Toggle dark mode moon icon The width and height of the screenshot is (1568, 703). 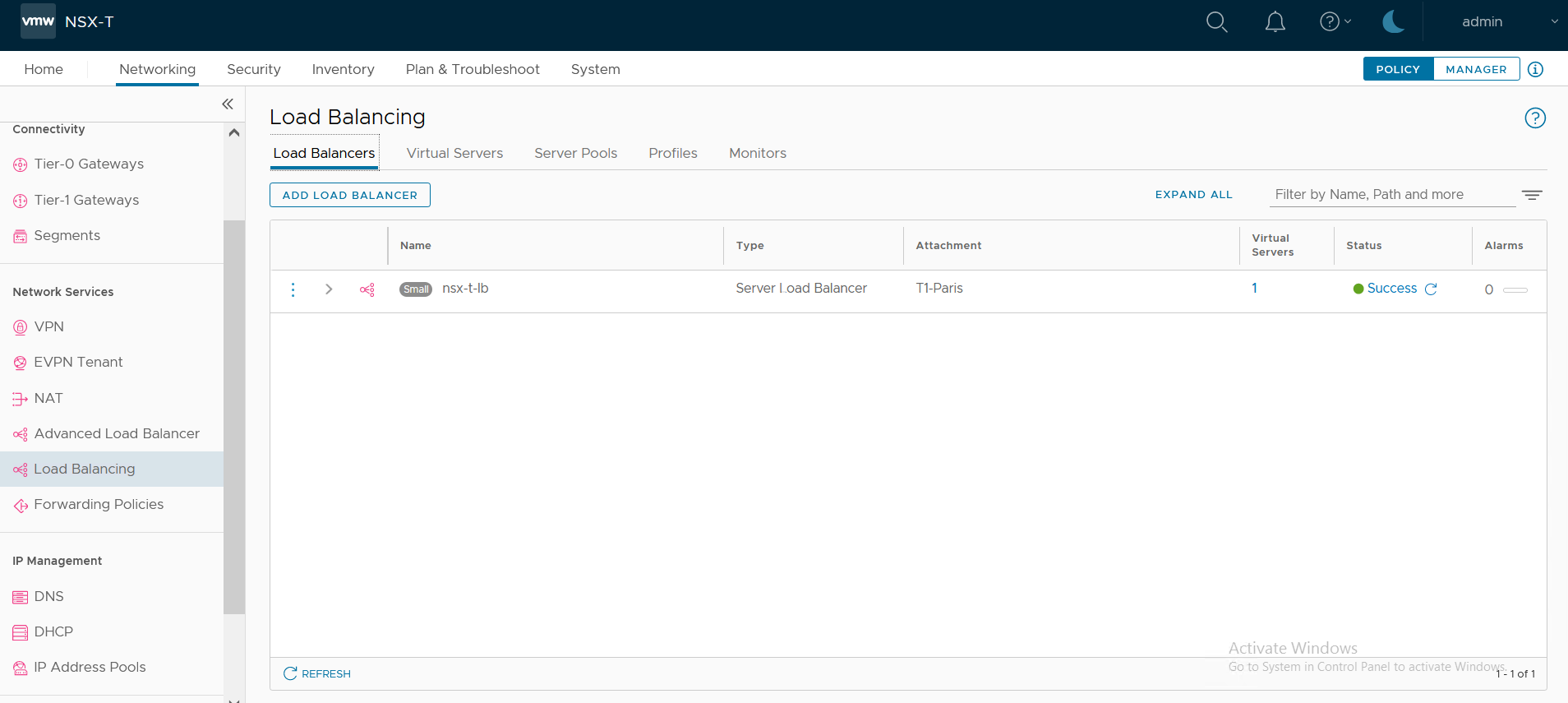click(1393, 22)
